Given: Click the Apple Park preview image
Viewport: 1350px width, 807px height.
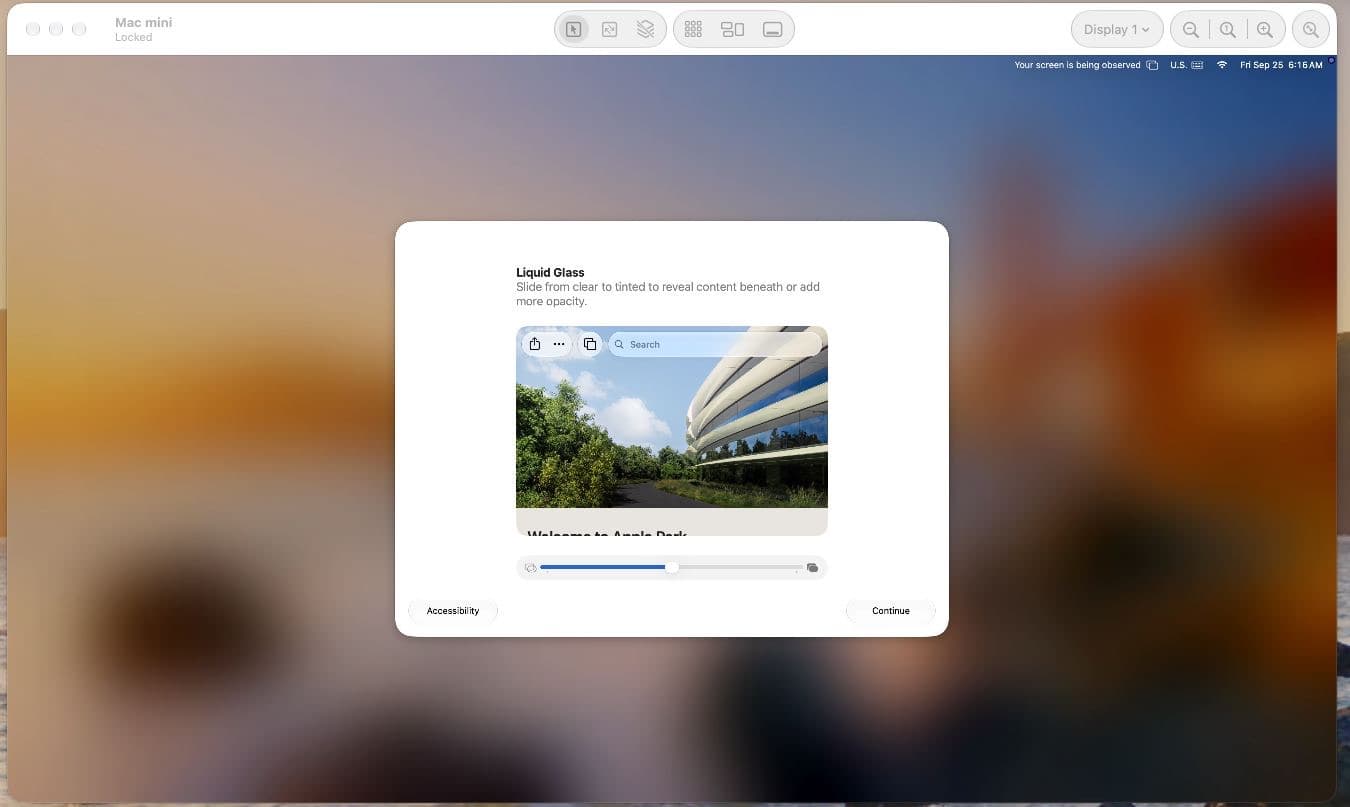Looking at the screenshot, I should tap(672, 430).
